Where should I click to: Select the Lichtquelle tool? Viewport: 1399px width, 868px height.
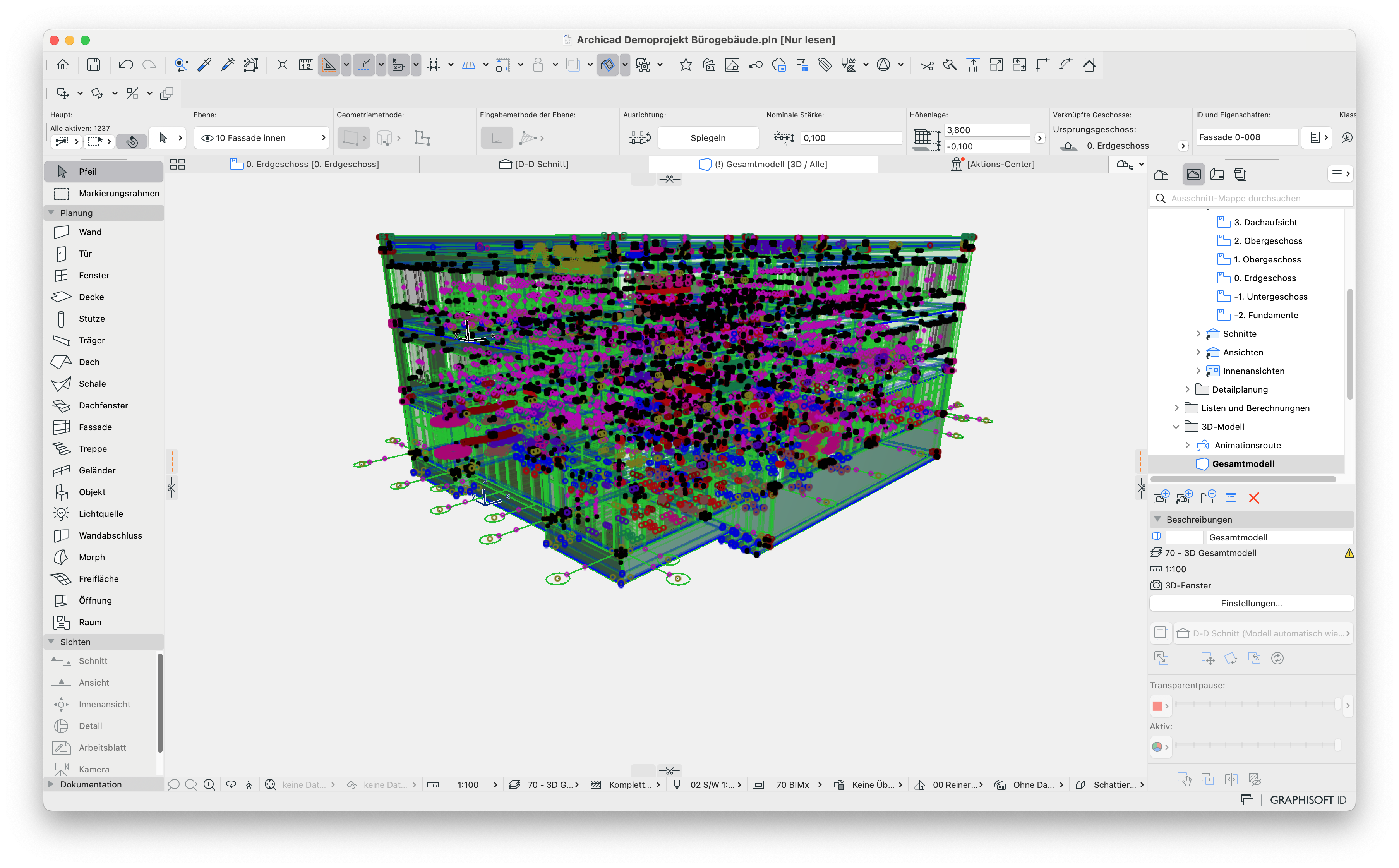[x=103, y=514]
